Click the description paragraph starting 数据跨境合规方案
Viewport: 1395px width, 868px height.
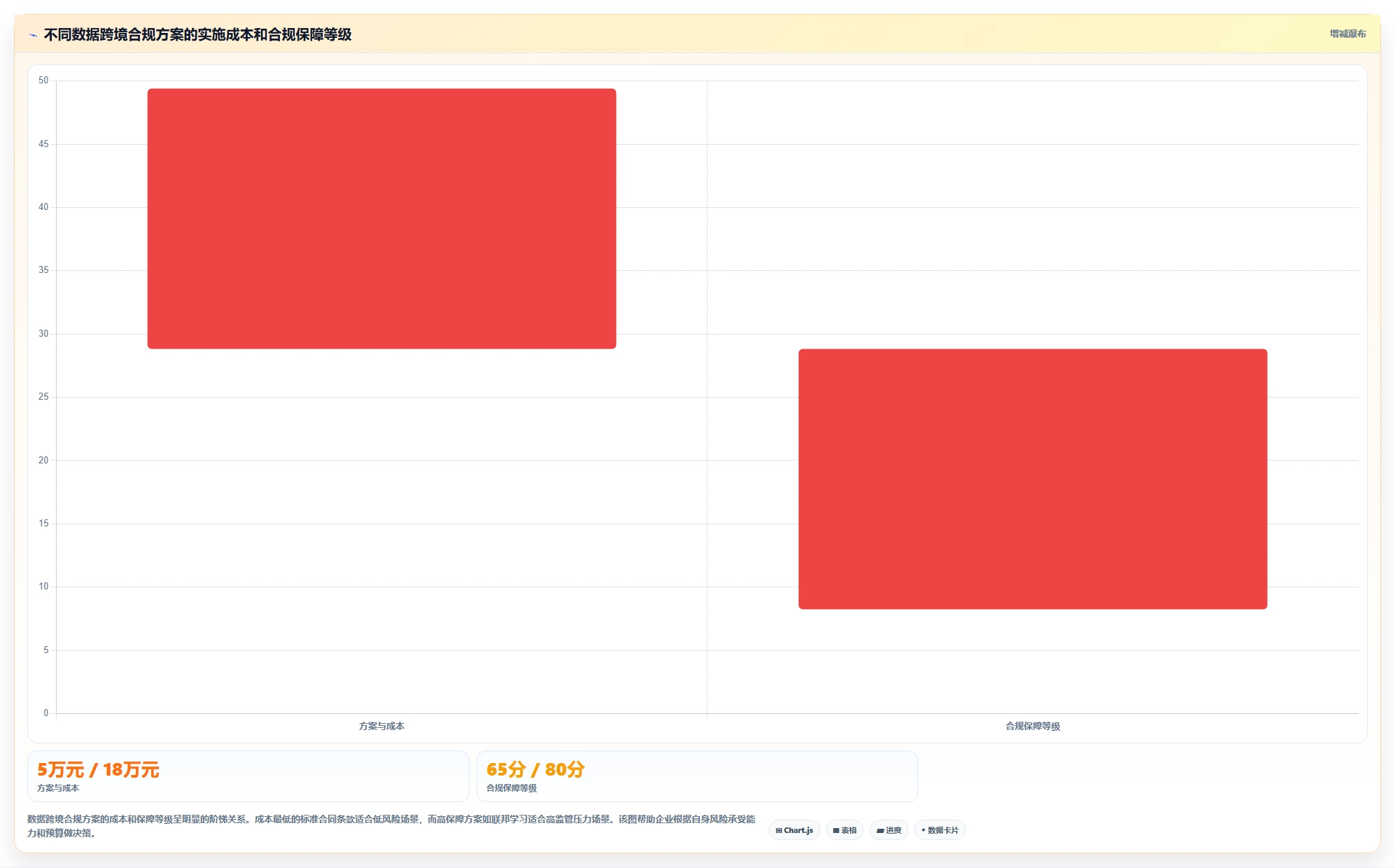pos(391,826)
